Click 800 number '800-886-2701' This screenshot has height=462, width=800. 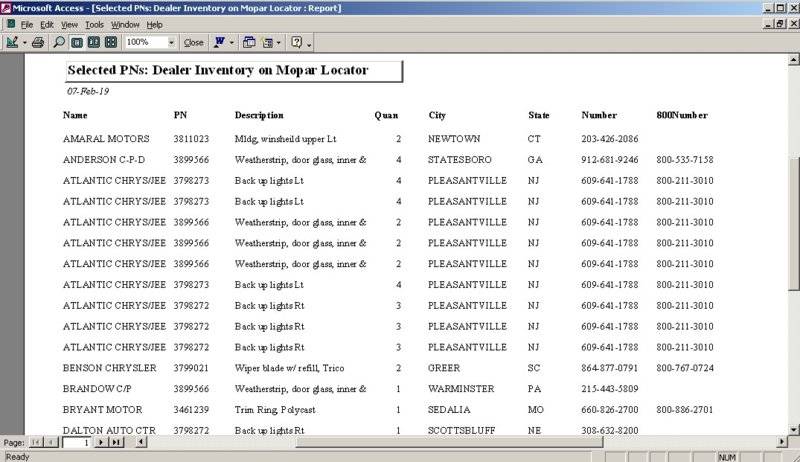tap(685, 409)
